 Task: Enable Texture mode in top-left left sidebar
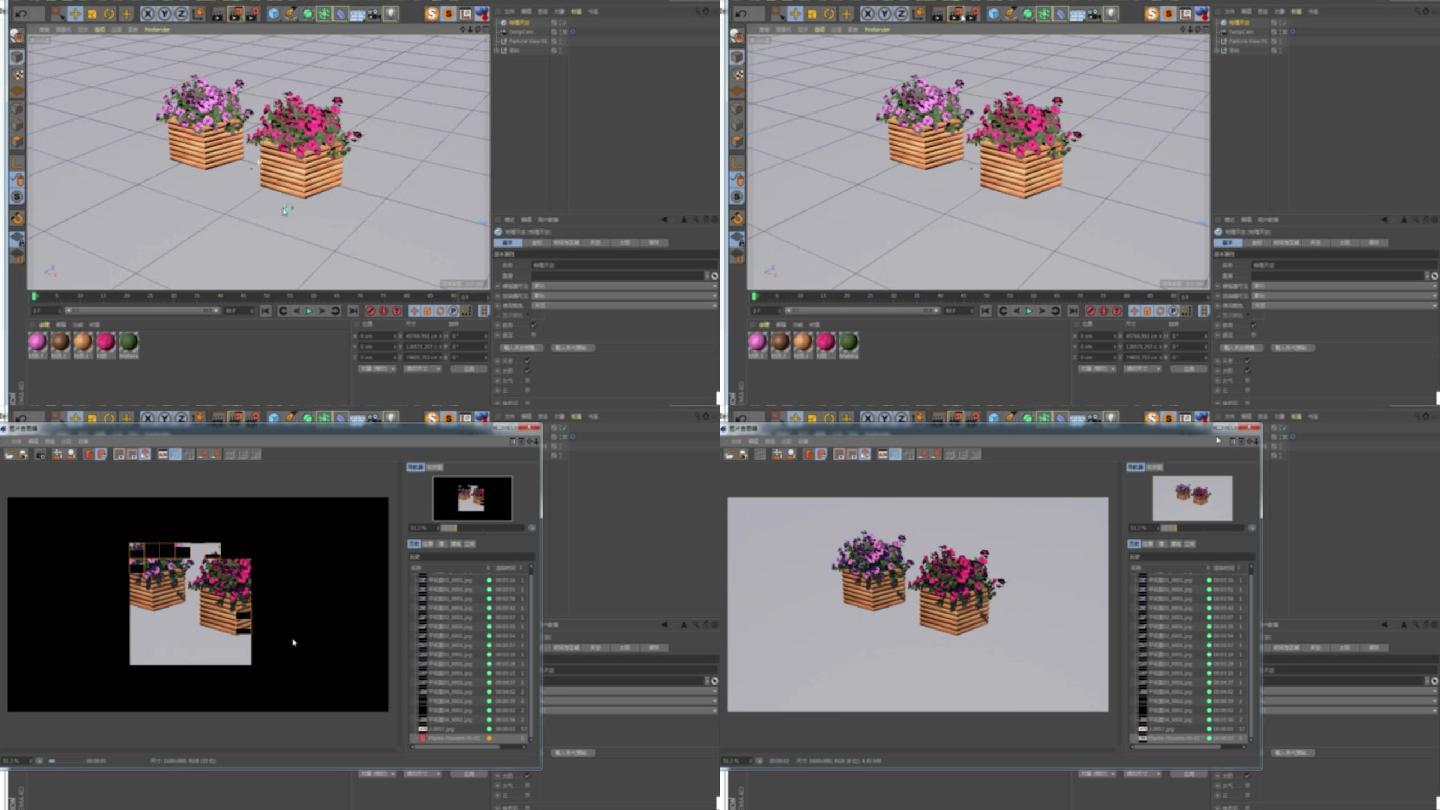(17, 74)
